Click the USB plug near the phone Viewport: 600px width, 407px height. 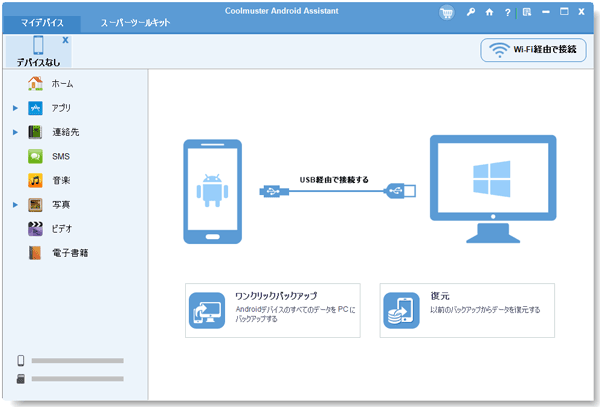274,191
